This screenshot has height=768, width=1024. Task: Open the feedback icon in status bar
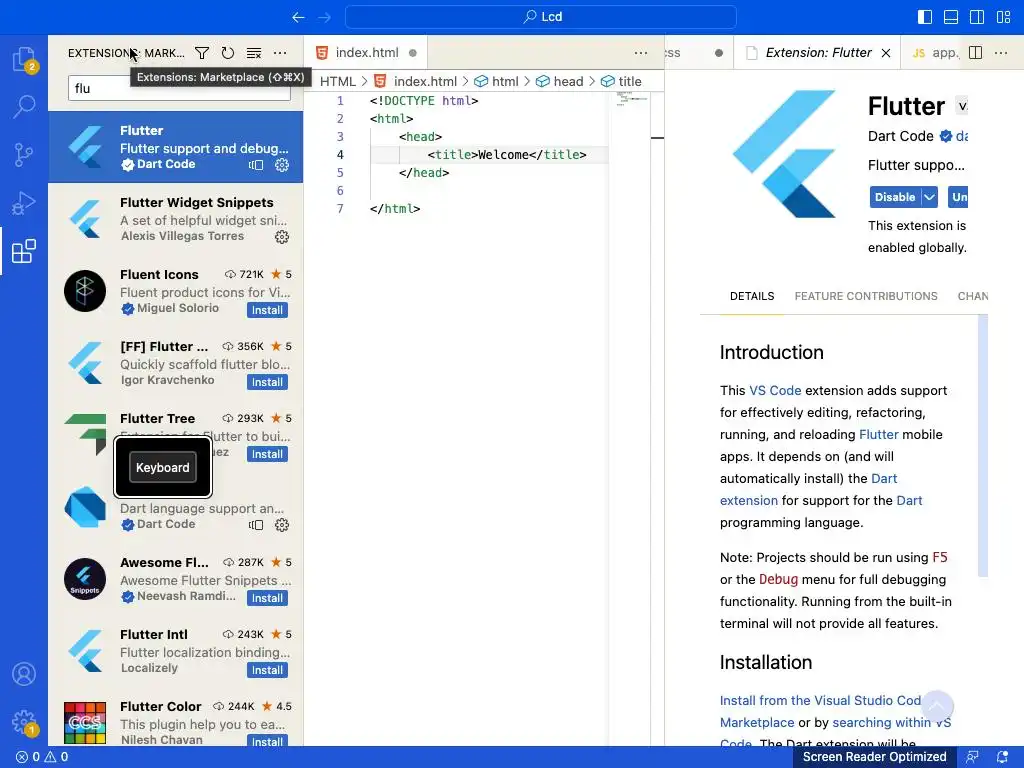972,757
